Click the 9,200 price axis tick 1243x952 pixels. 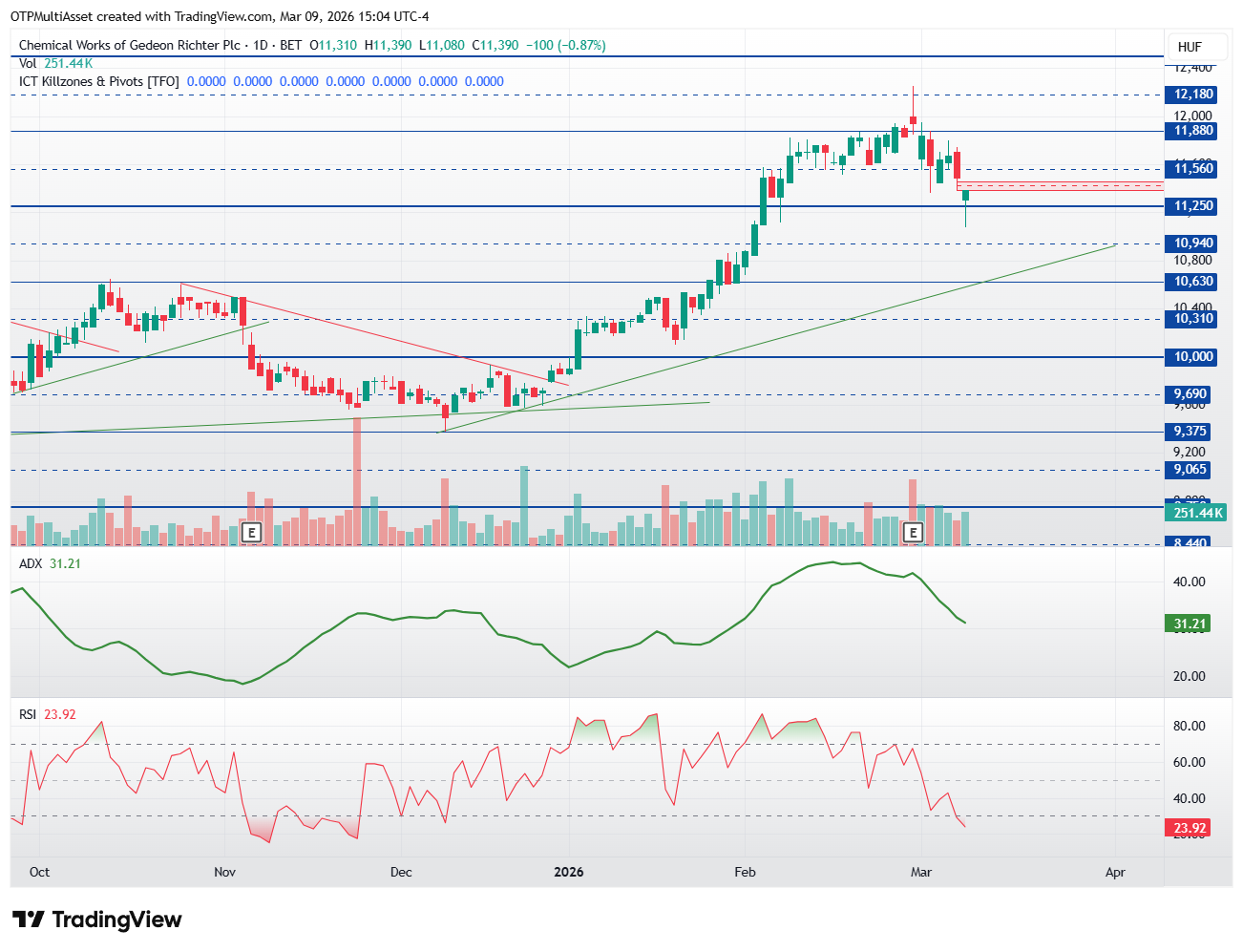tap(1190, 452)
